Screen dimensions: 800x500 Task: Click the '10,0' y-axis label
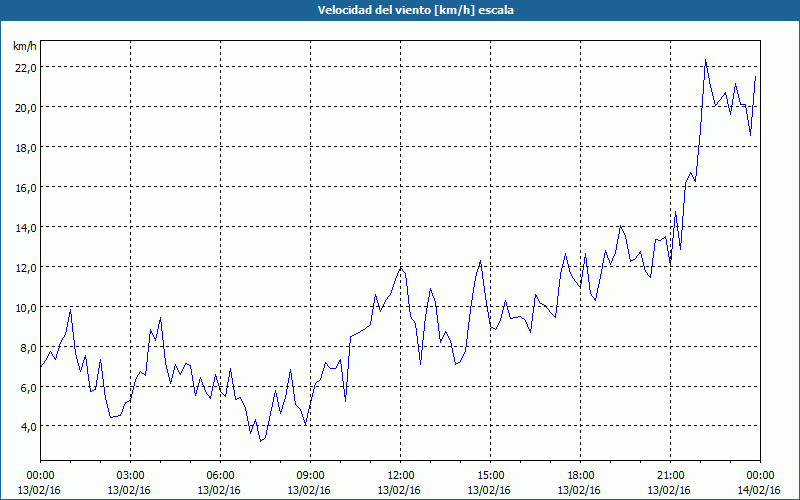click(x=25, y=307)
